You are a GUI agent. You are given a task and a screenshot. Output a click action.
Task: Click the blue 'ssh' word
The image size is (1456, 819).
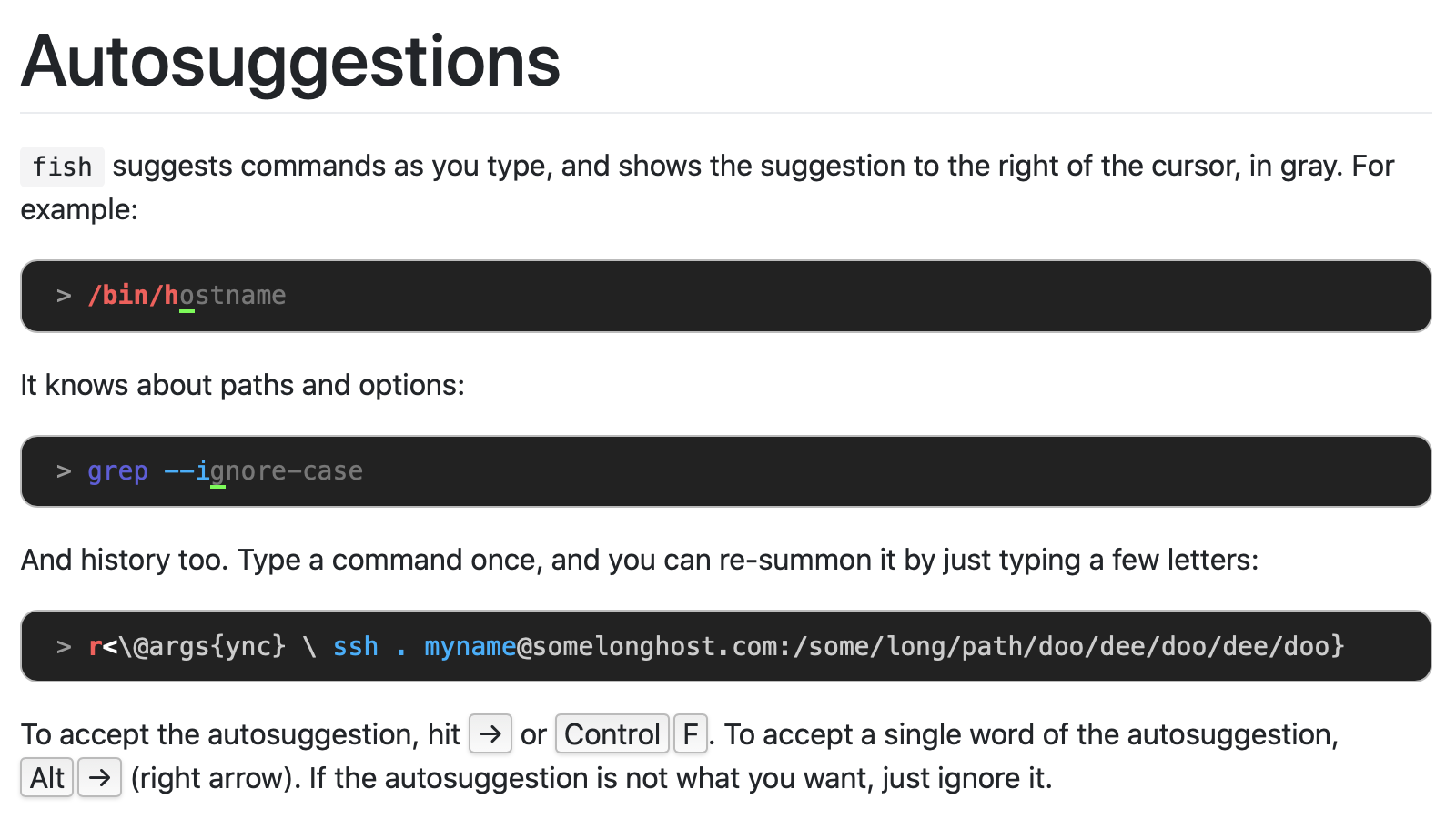[355, 646]
